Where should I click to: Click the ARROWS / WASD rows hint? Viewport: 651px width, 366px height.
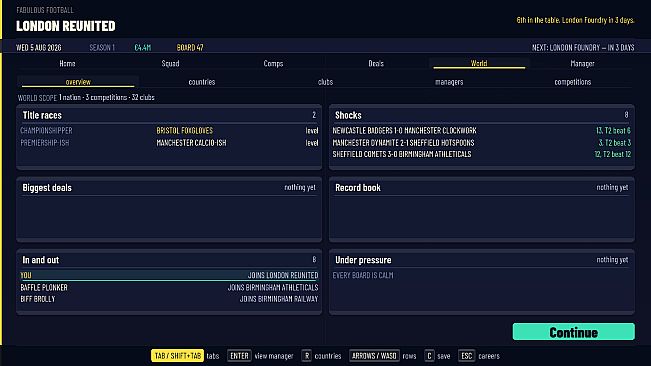tap(382, 356)
